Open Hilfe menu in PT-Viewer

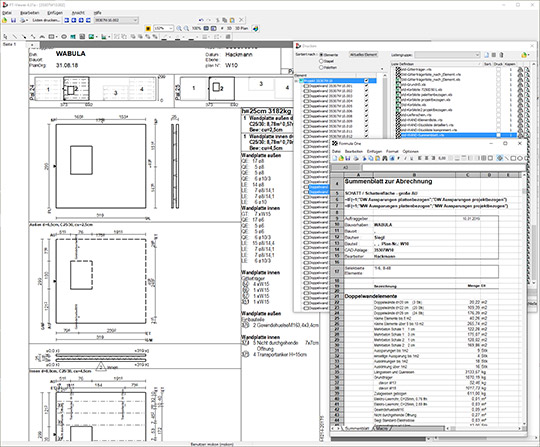(97, 13)
